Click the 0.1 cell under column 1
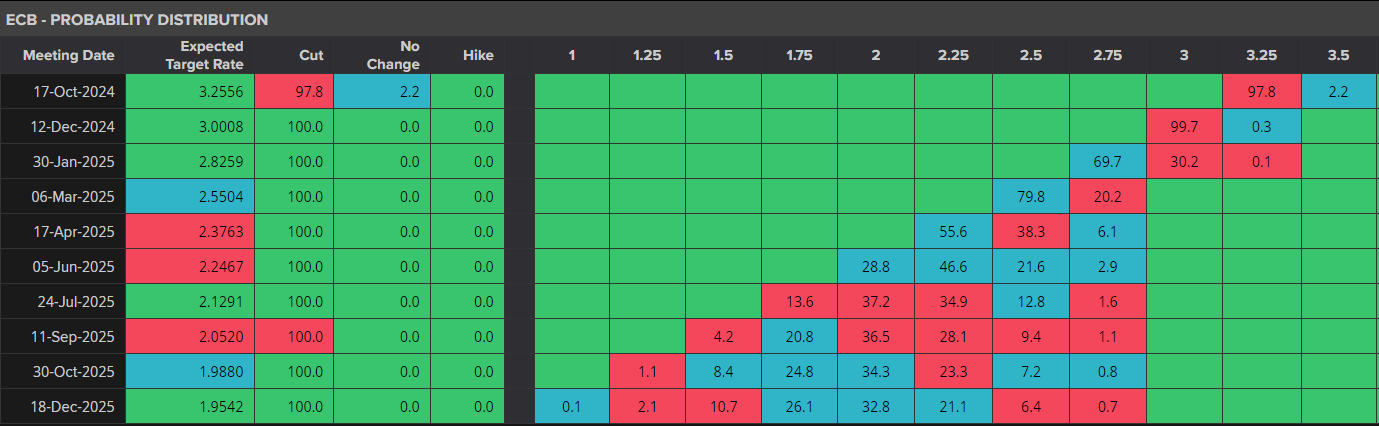Image resolution: width=1379 pixels, height=426 pixels. (572, 407)
